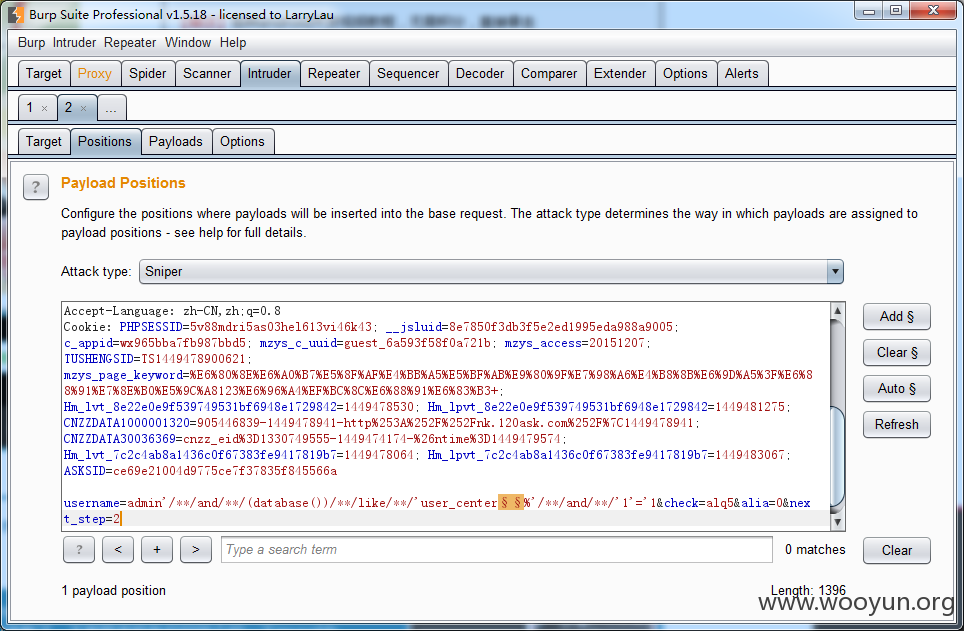Select the main Intruder tool tab
The width and height of the screenshot is (964, 631).
click(x=269, y=74)
